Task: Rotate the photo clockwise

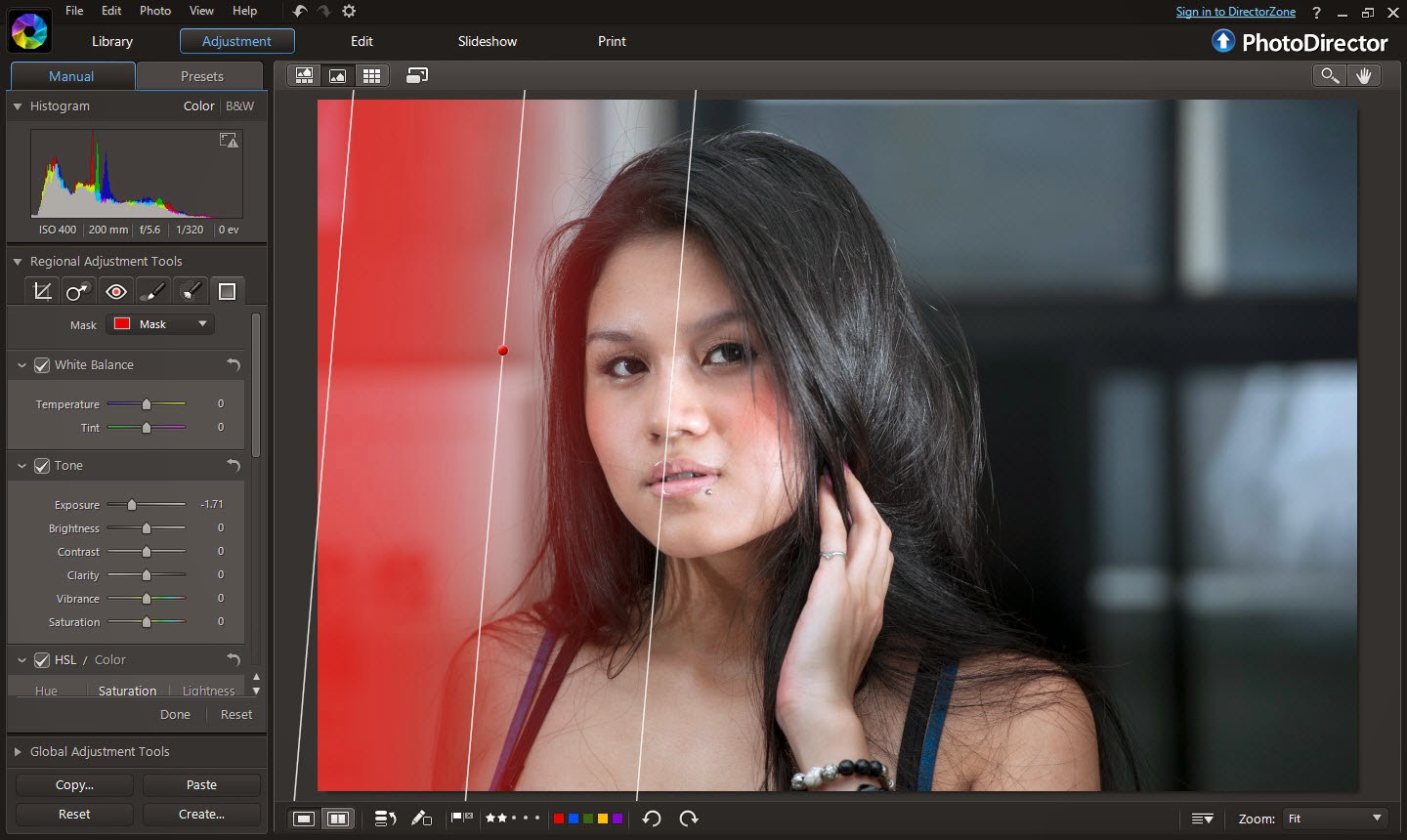Action: coord(689,819)
